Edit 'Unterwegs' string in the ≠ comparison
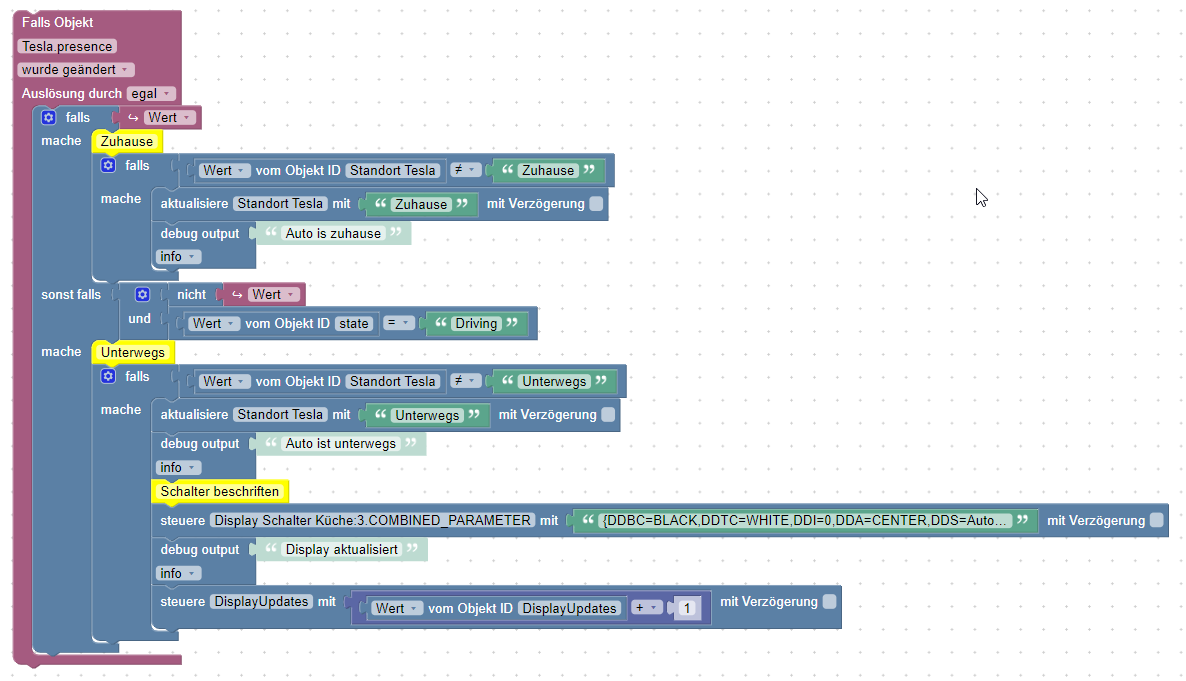The image size is (1186, 681). pos(554,381)
